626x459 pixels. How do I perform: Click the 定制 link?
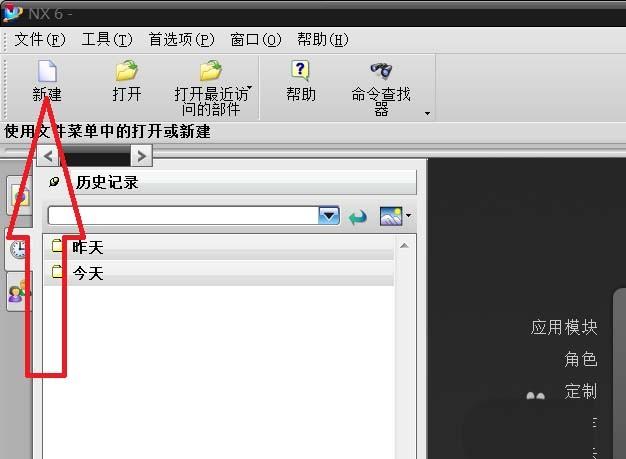(580, 391)
